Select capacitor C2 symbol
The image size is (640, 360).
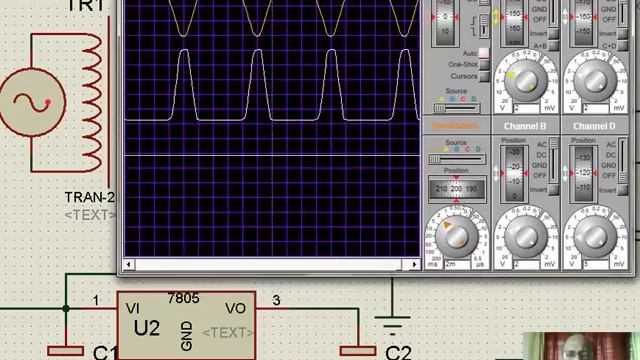click(x=358, y=351)
